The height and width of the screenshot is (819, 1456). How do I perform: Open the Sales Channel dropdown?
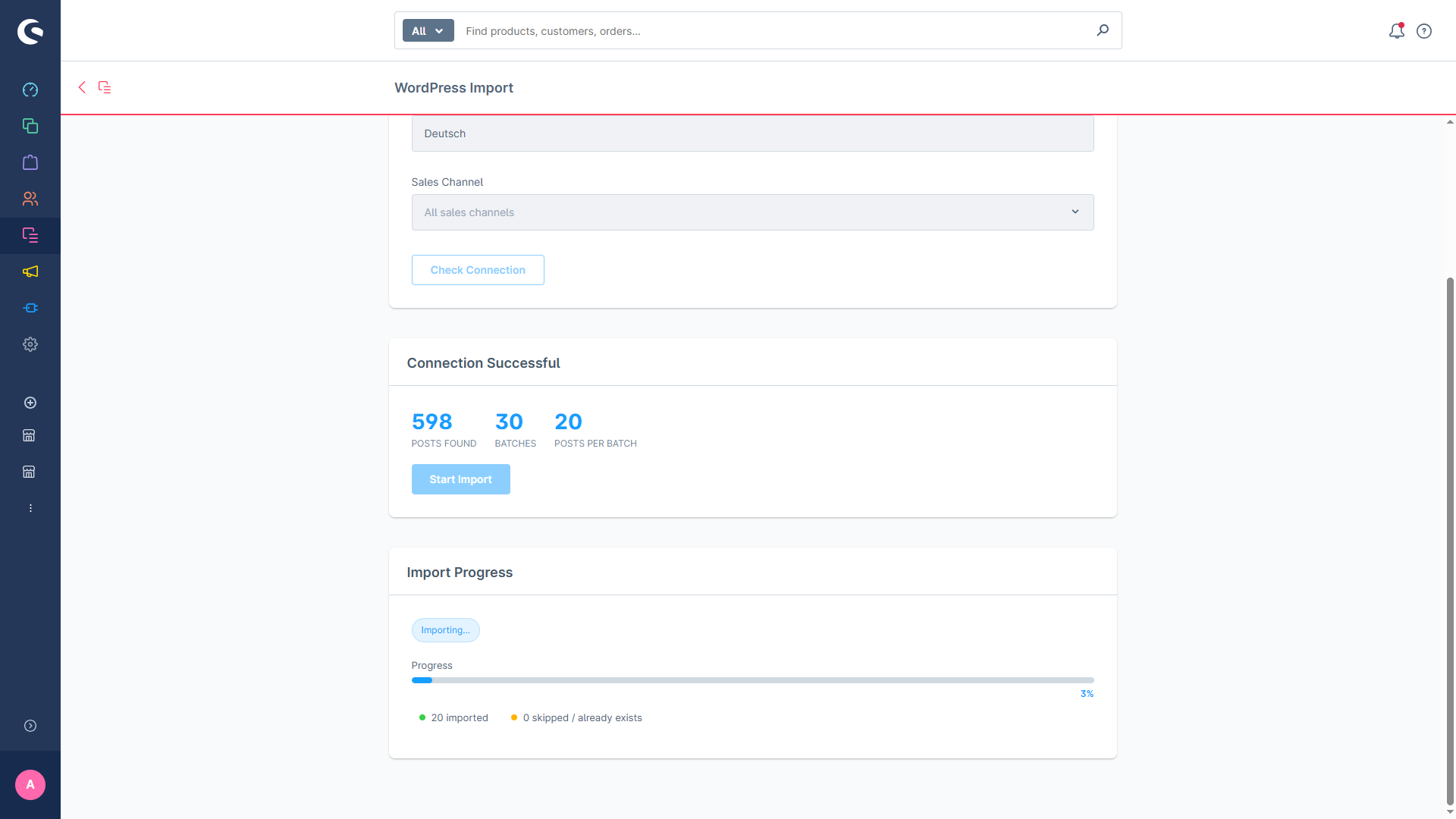[753, 212]
